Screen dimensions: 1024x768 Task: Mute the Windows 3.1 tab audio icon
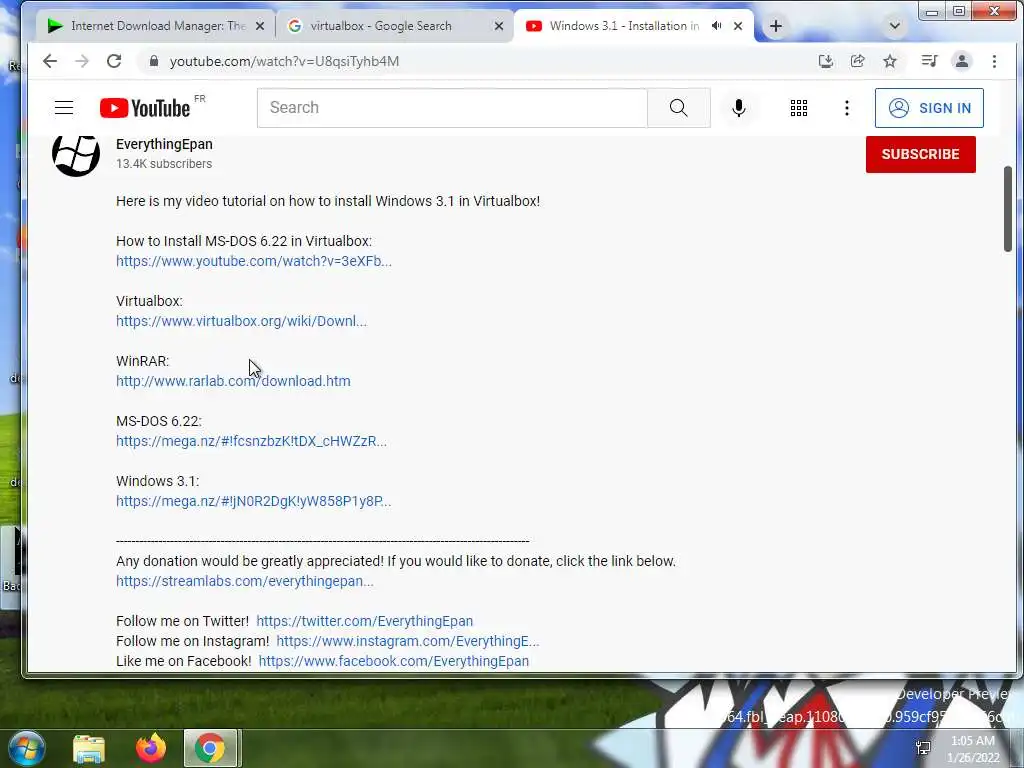click(716, 26)
